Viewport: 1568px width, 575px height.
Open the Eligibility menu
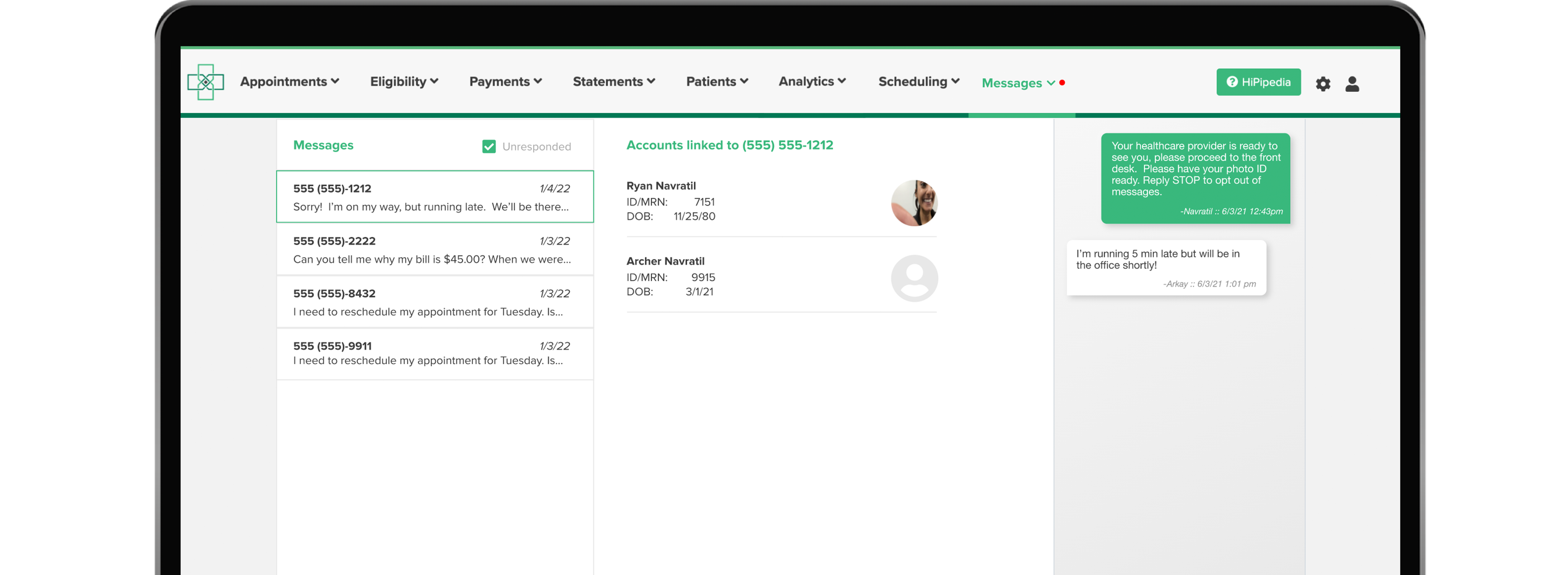(404, 82)
